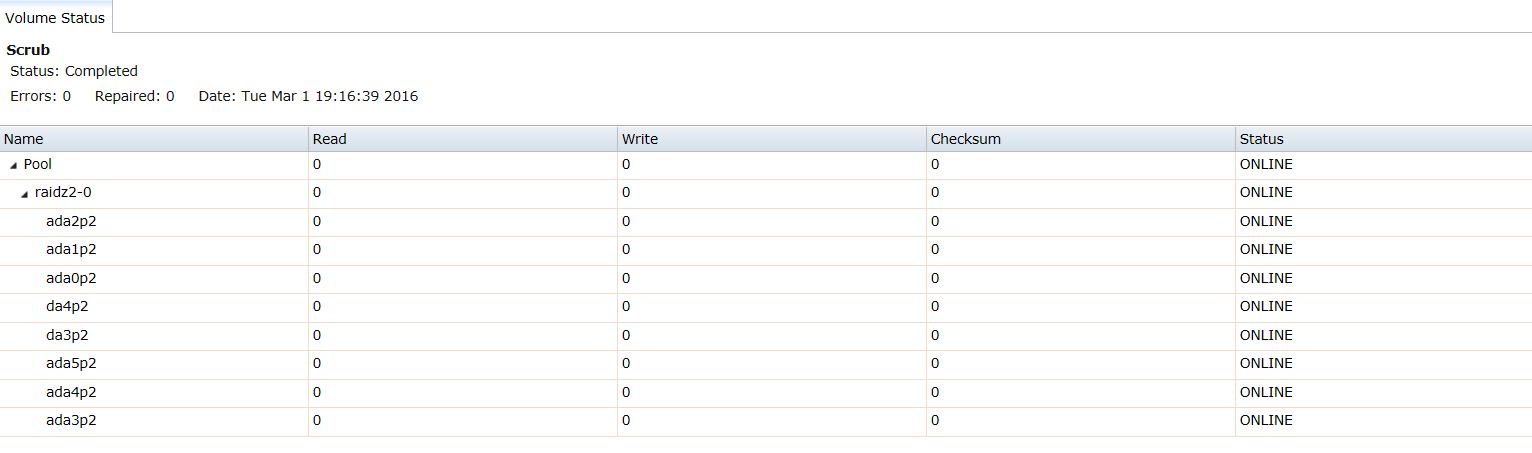This screenshot has height=453, width=1532.
Task: Select the ada2p2 disk row
Action: click(766, 221)
